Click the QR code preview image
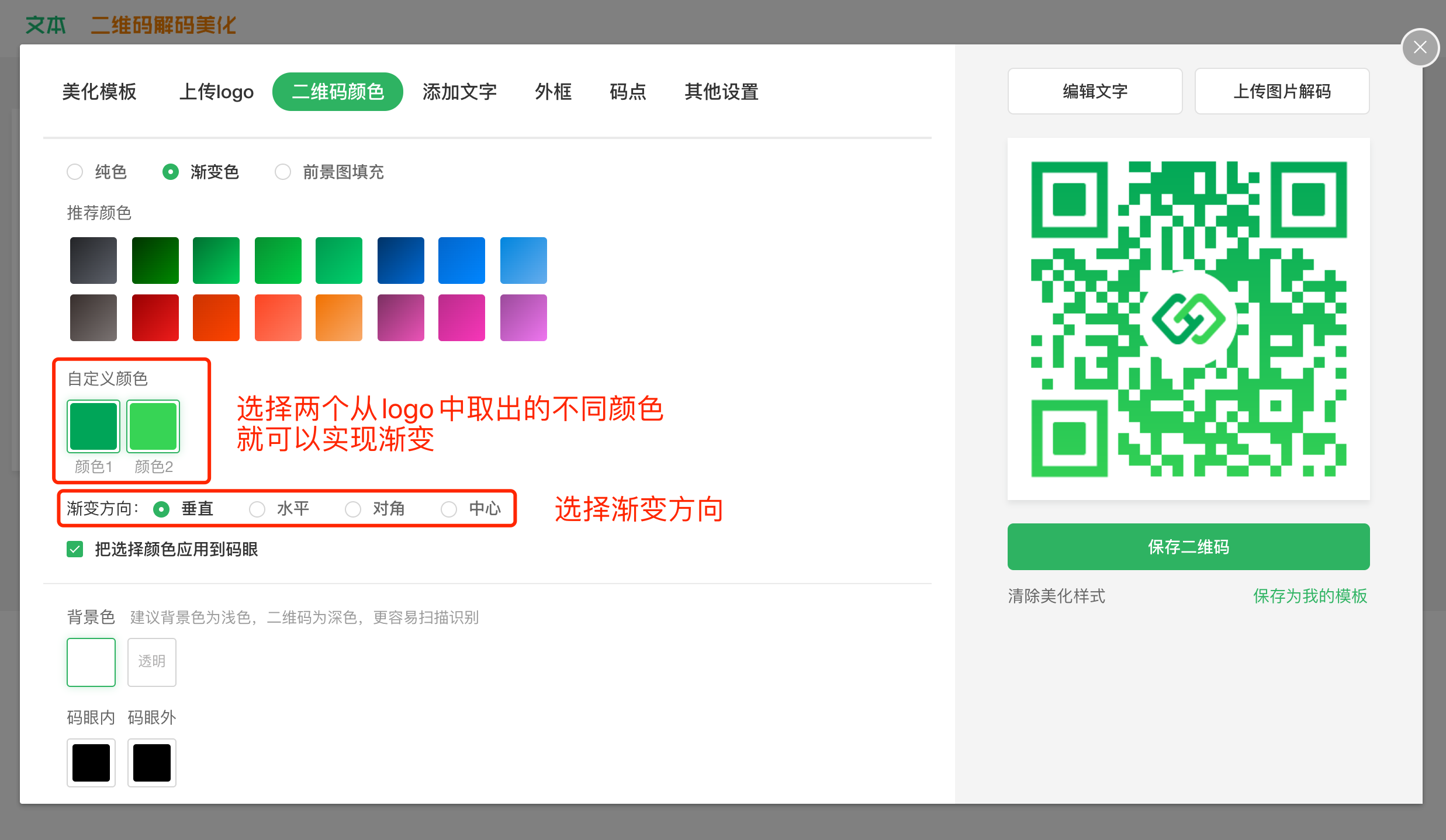Viewport: 1446px width, 840px height. pyautogui.click(x=1189, y=319)
